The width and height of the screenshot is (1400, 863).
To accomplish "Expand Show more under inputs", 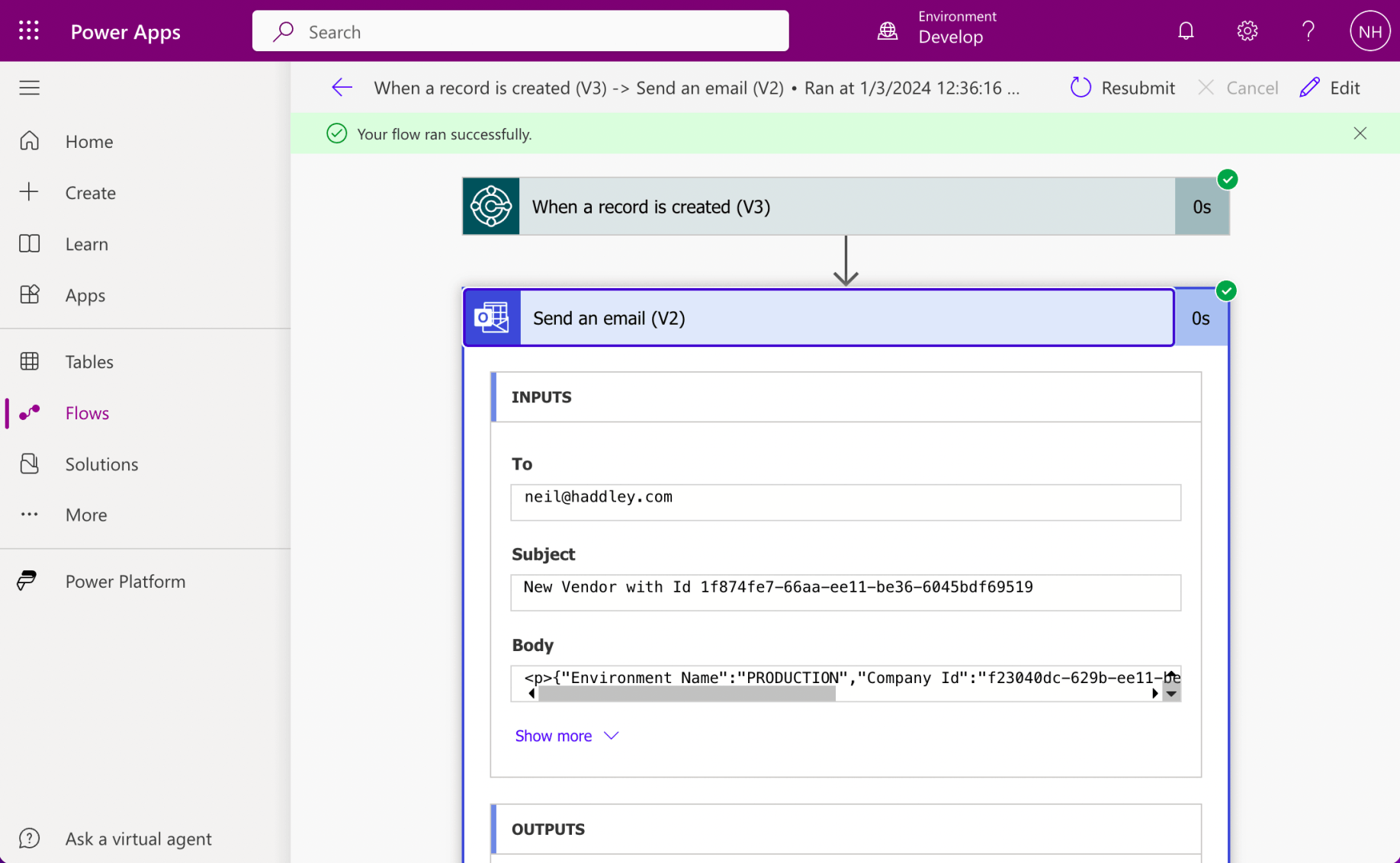I will [x=567, y=736].
